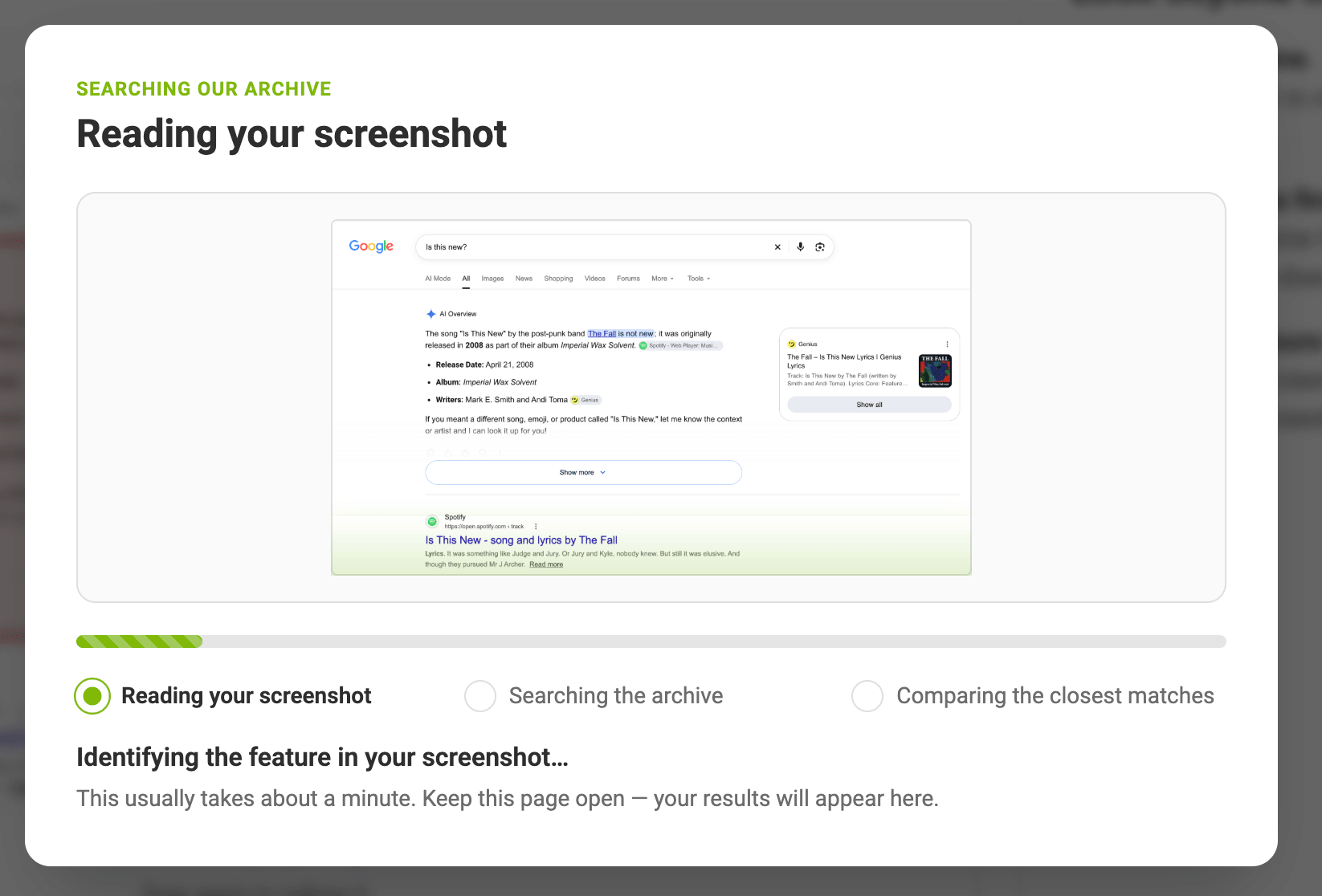Switch to the Images search tab
1322x896 pixels.
tap(492, 279)
